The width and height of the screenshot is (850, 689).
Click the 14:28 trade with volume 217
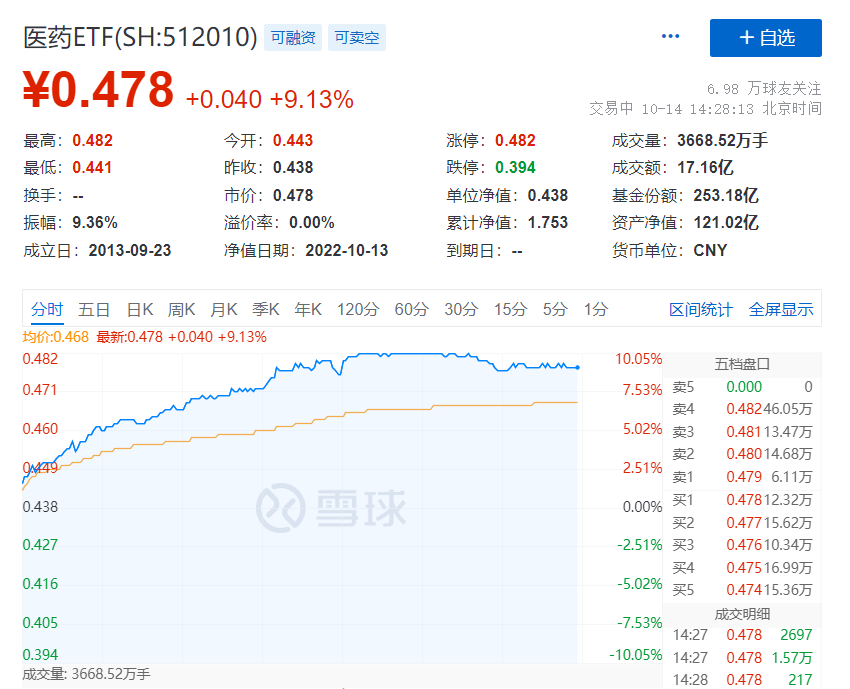(742, 680)
